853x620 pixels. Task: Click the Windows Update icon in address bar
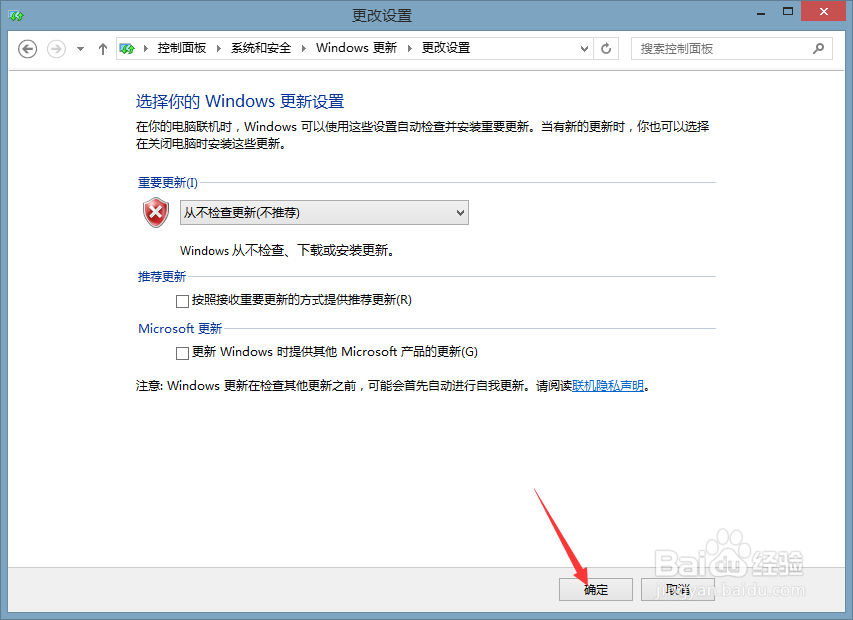(x=127, y=49)
